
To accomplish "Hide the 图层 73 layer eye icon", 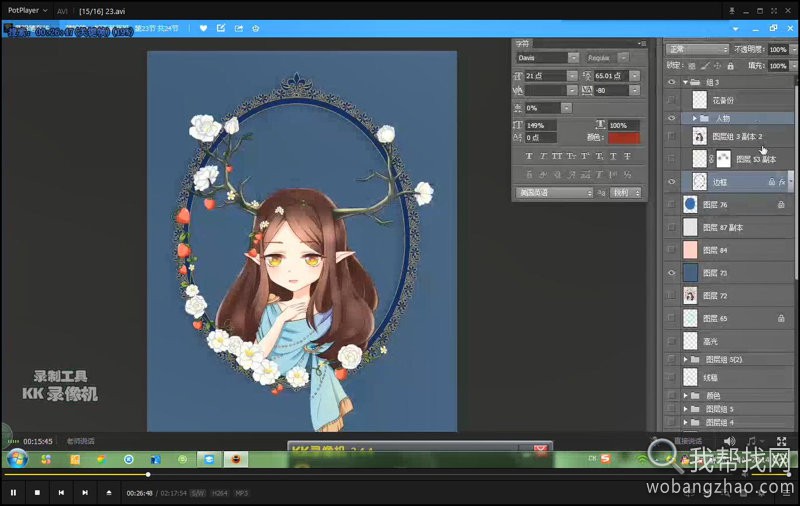I will 671,273.
